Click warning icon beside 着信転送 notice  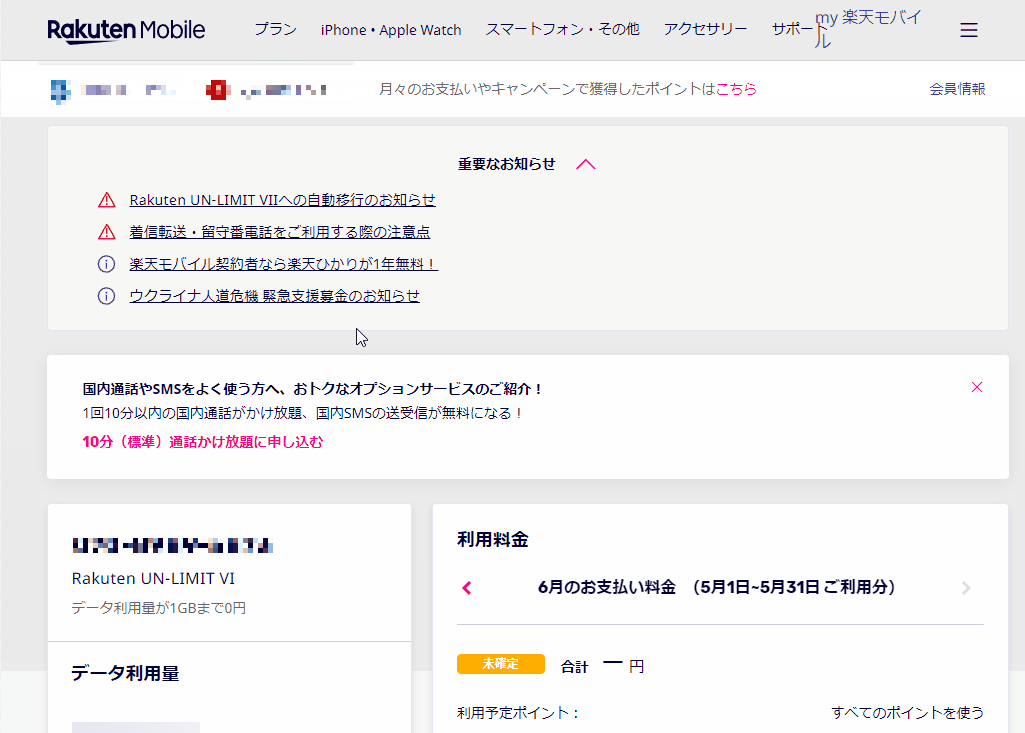coord(107,232)
